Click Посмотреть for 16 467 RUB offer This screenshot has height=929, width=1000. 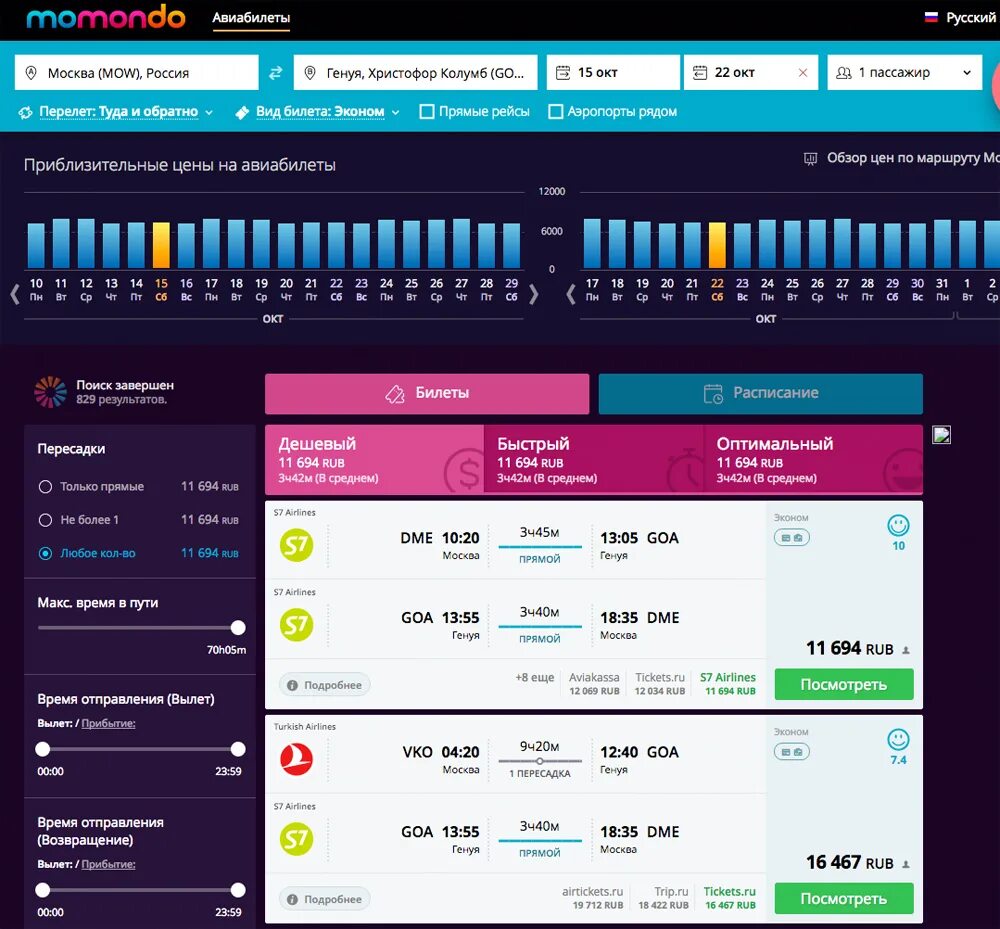[844, 898]
